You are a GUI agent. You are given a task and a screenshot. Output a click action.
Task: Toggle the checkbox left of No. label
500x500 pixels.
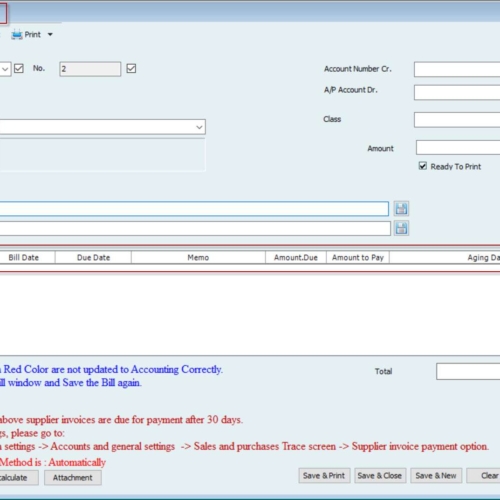point(19,69)
